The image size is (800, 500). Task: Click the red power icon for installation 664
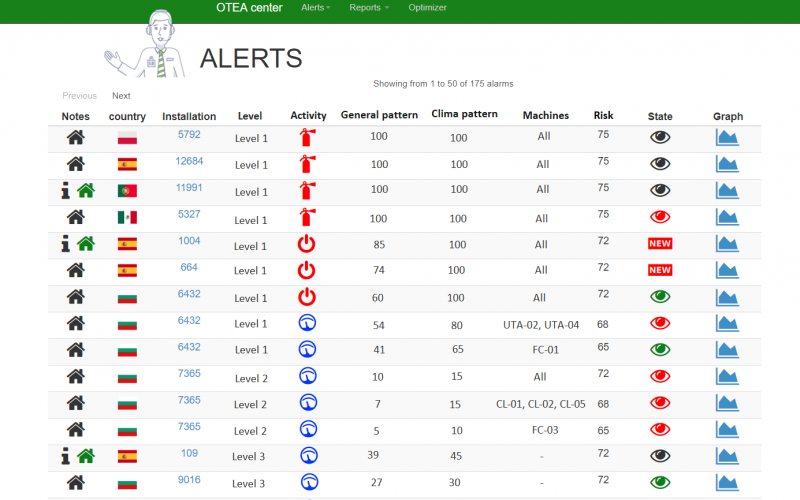[x=308, y=270]
